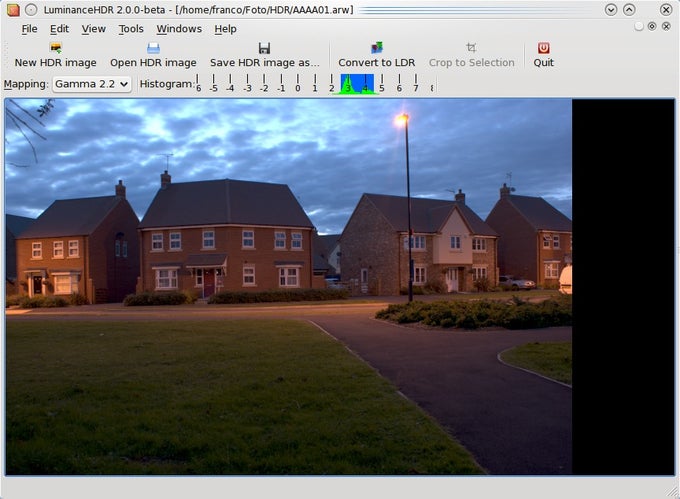Screen dimensions: 680x499
Task: Open the Windows menu
Action: pyautogui.click(x=179, y=29)
